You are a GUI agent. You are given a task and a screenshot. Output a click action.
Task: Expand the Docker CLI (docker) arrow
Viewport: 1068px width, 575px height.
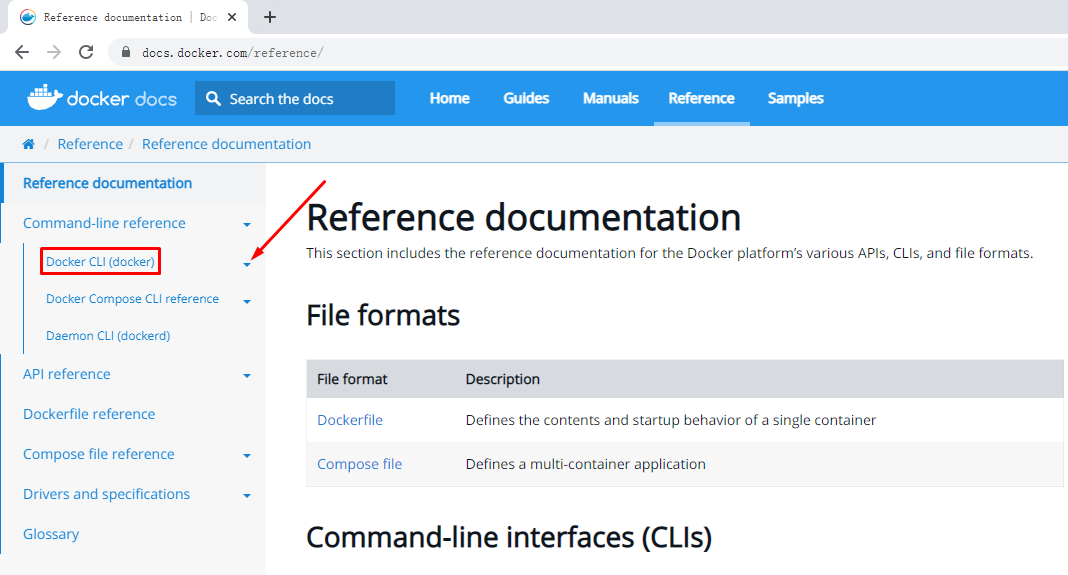(x=247, y=264)
